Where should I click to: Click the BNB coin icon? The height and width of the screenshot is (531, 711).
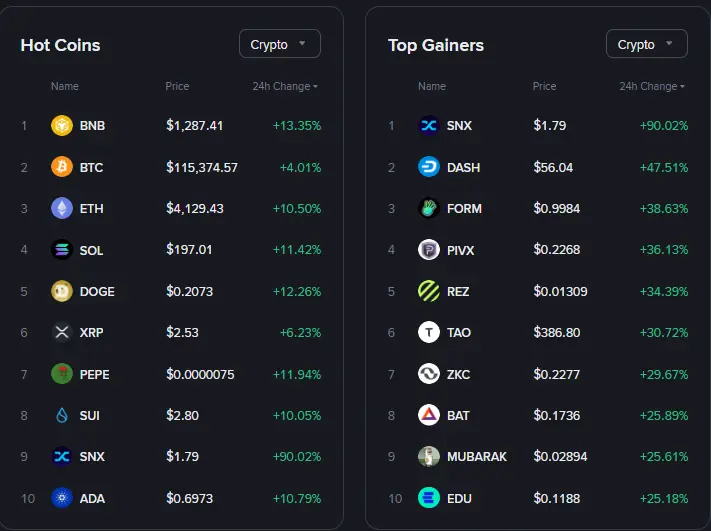click(62, 126)
